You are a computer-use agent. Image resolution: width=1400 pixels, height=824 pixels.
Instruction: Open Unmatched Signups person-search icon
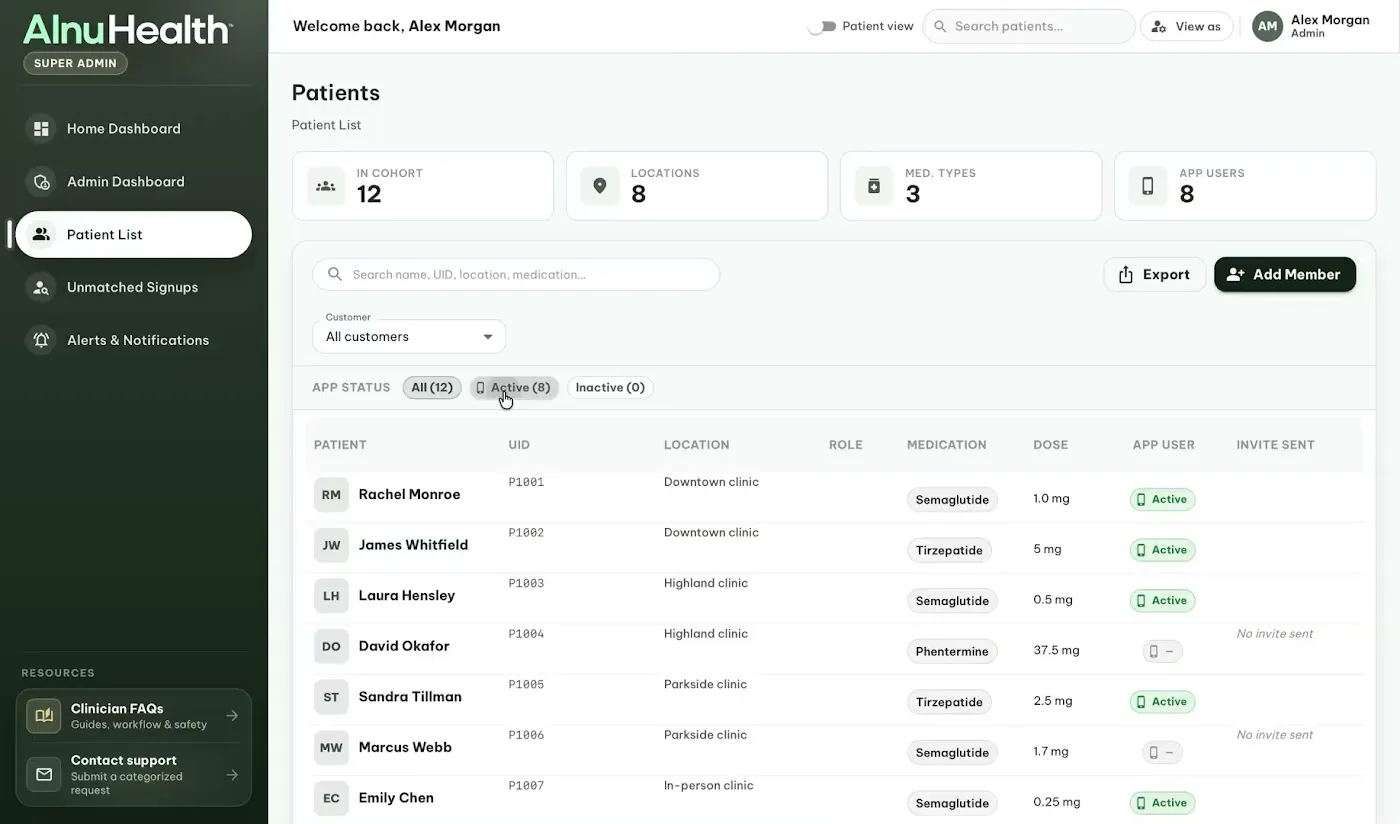click(x=41, y=287)
